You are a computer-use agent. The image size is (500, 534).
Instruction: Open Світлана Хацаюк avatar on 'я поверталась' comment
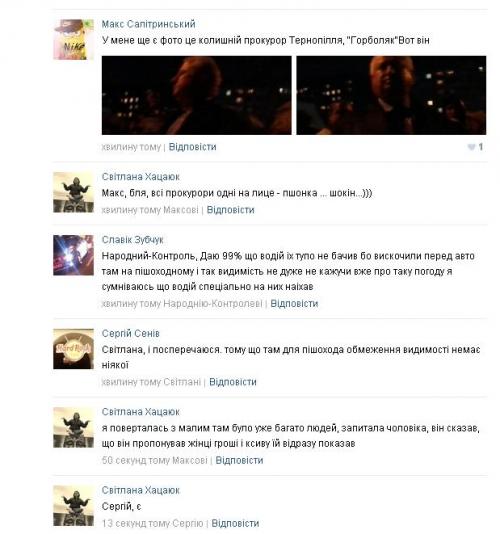73,427
